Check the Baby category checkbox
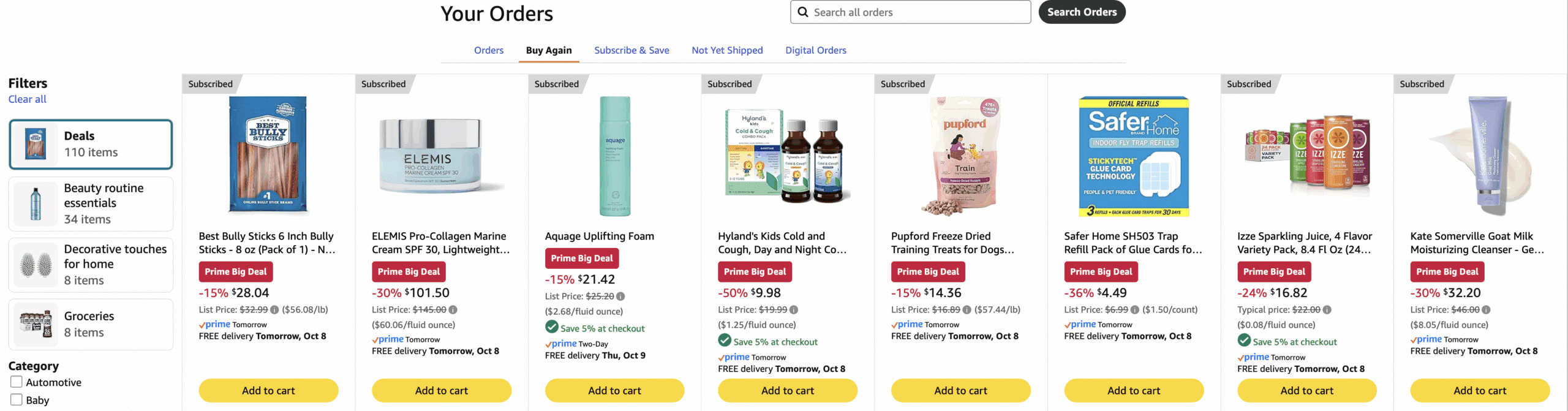1568x411 pixels. click(x=17, y=400)
